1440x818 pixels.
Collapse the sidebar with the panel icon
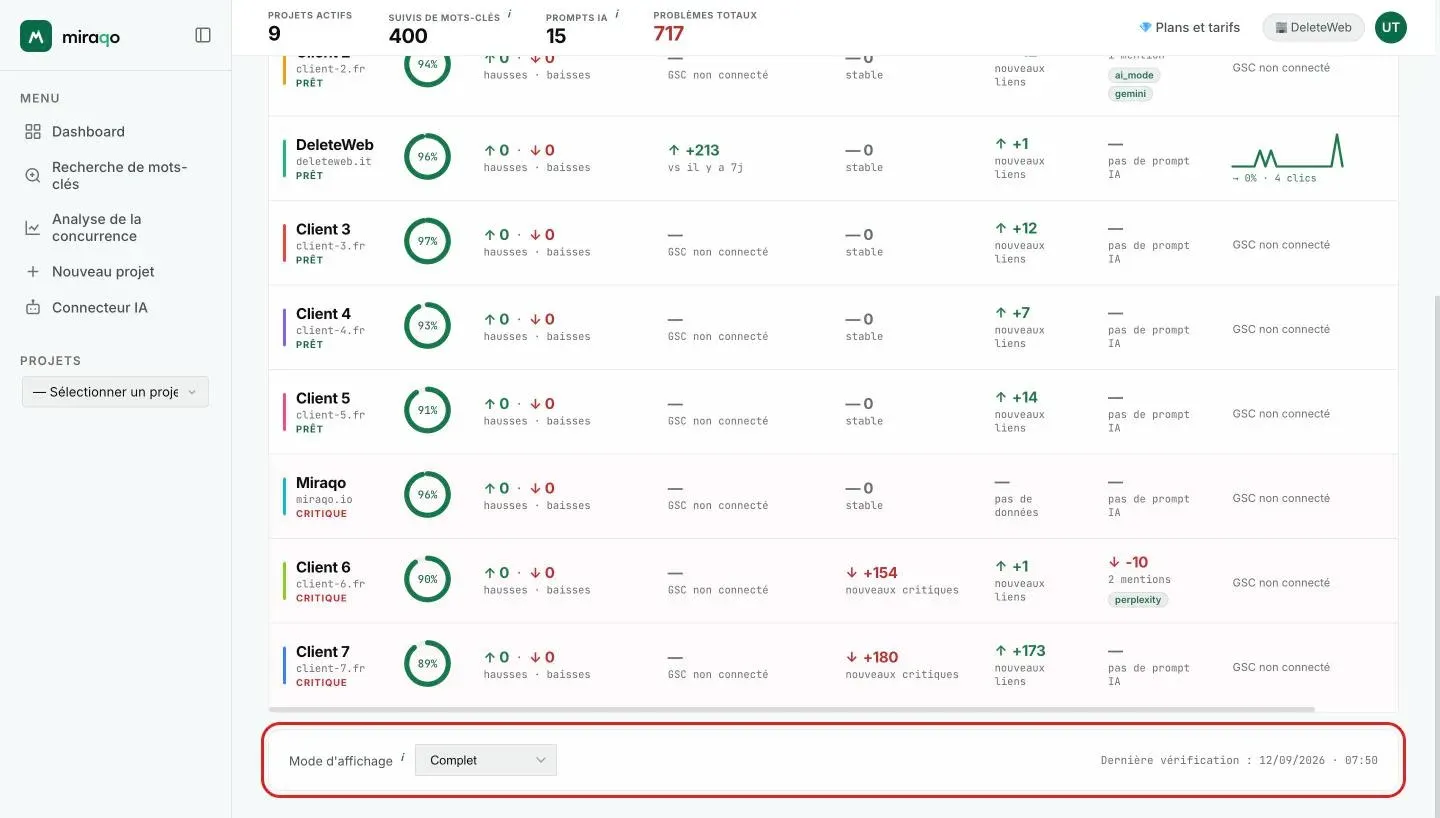pyautogui.click(x=203, y=35)
